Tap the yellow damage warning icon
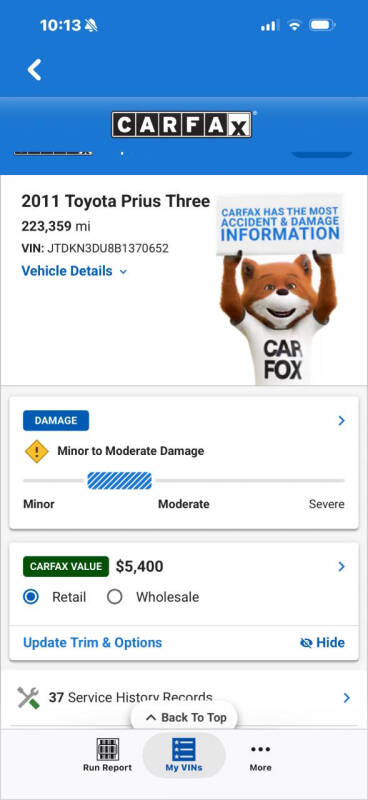The image size is (368, 800). coord(36,452)
